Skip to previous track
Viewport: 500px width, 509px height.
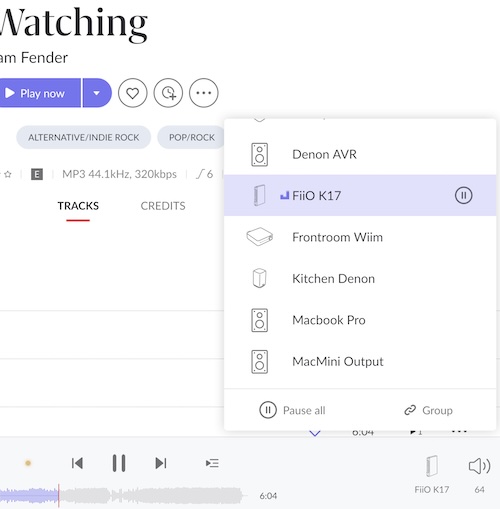pyautogui.click(x=77, y=463)
